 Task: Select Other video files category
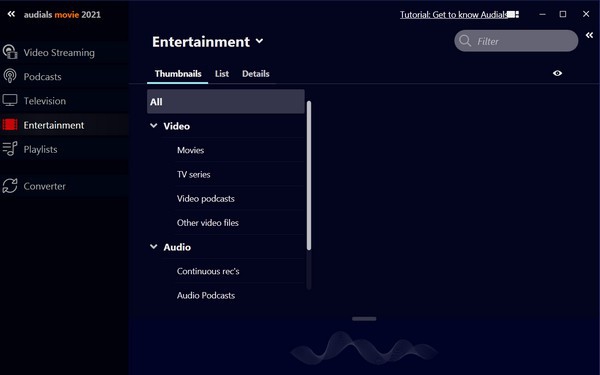click(x=208, y=223)
